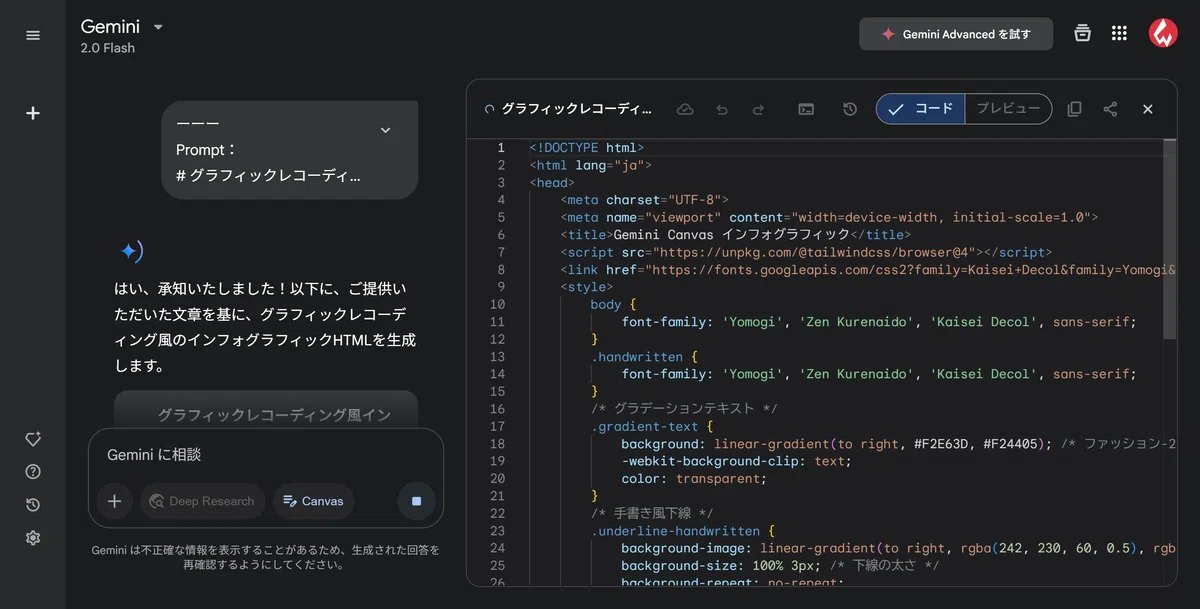Toggle the Canvas chip in prompt box
Viewport: 1200px width, 609px height.
pyautogui.click(x=314, y=501)
